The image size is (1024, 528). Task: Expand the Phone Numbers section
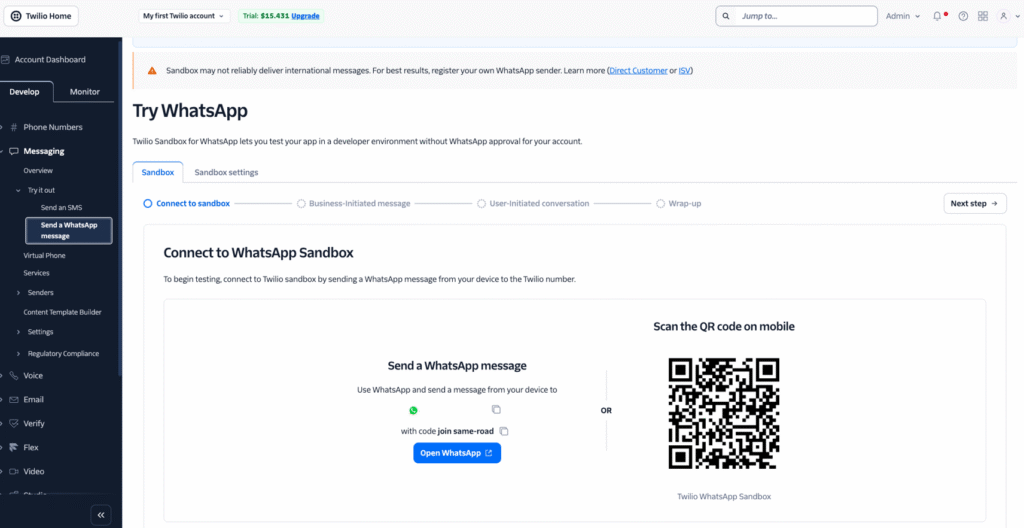3,127
